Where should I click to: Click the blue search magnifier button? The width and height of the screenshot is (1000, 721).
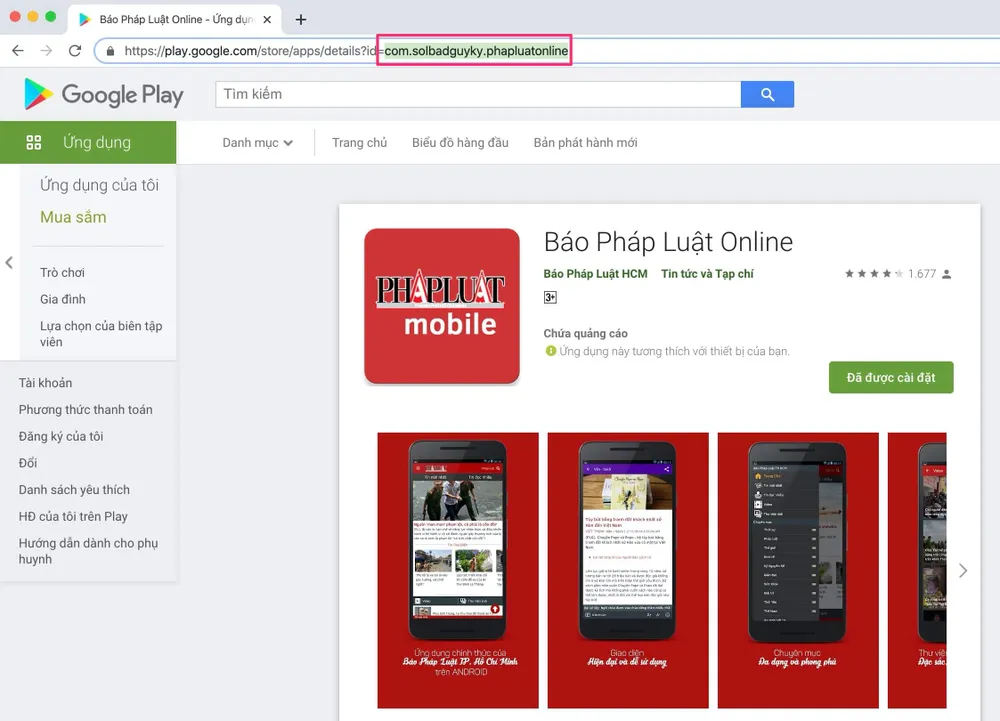coord(767,94)
